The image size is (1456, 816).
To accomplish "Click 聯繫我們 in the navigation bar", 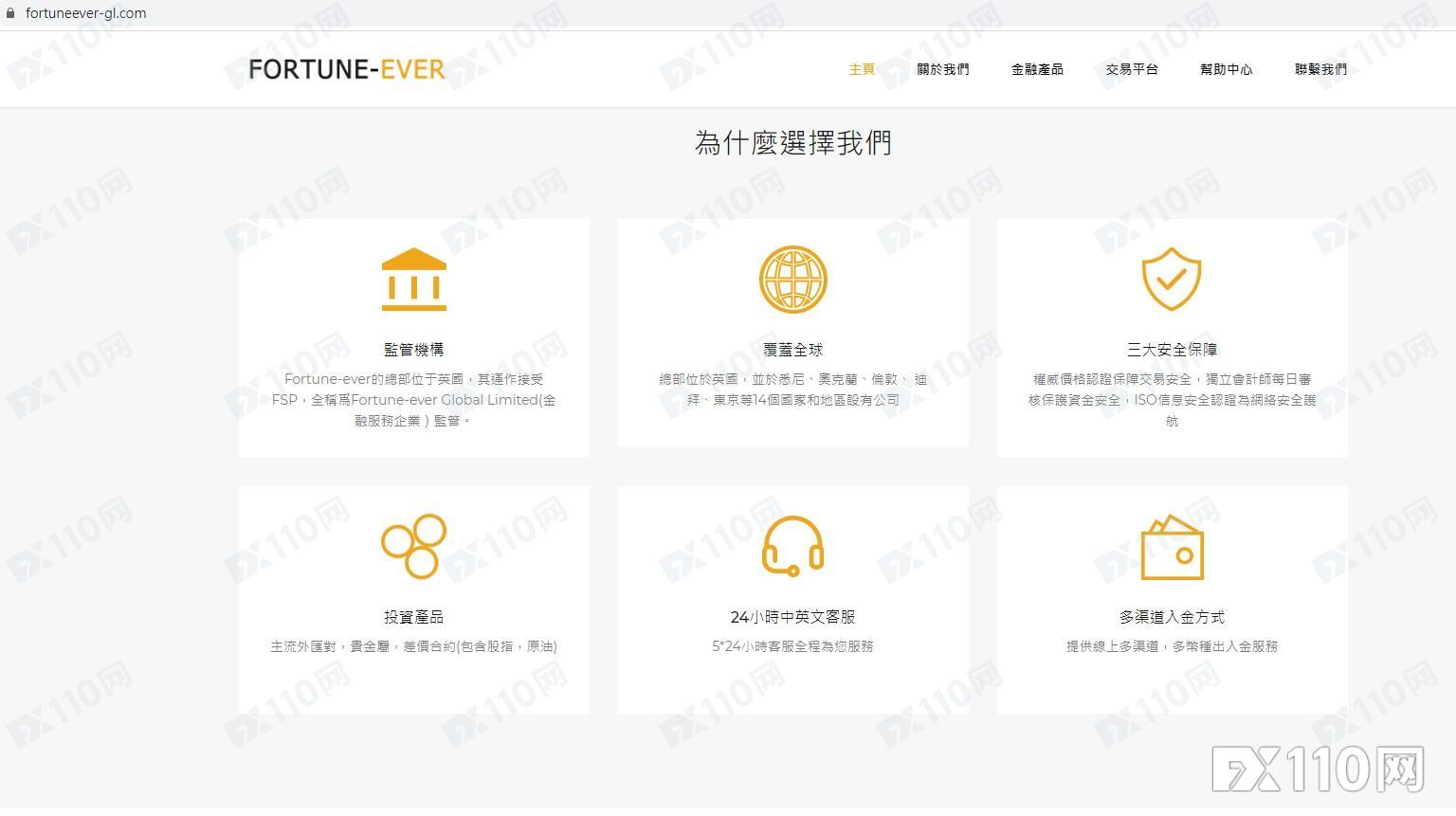I will coord(1321,69).
